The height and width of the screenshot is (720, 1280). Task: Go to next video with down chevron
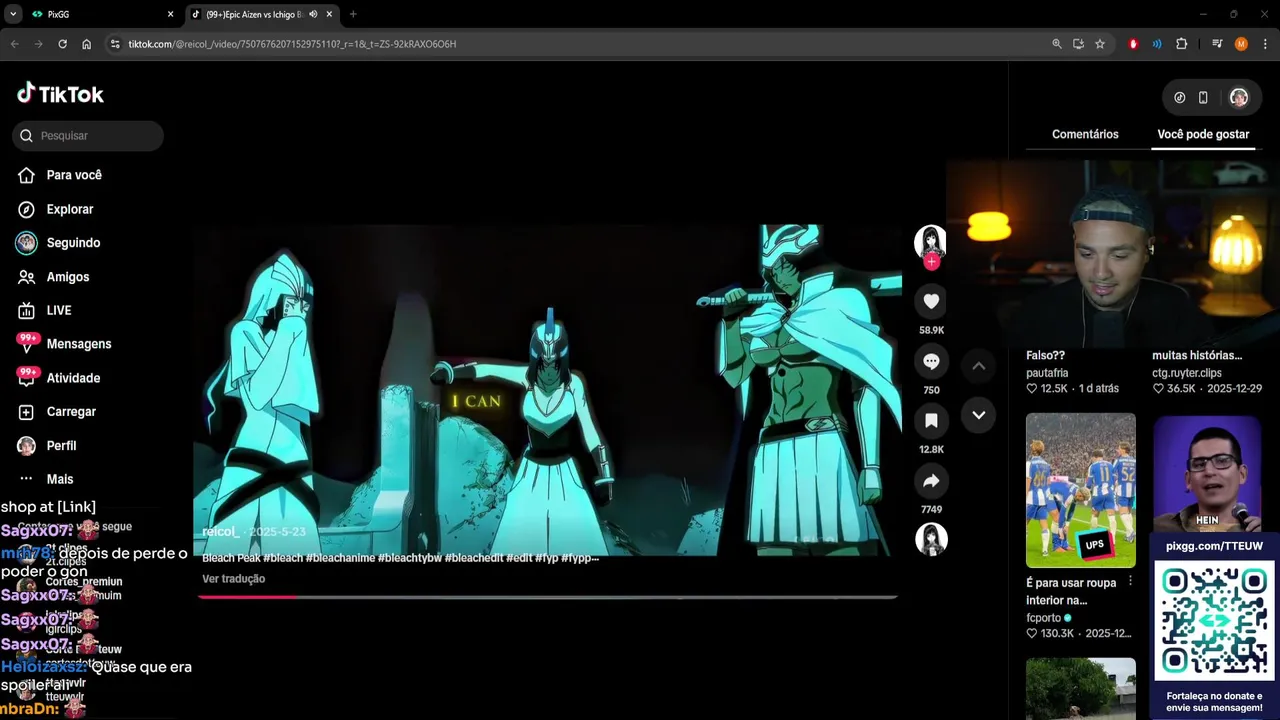point(979,415)
